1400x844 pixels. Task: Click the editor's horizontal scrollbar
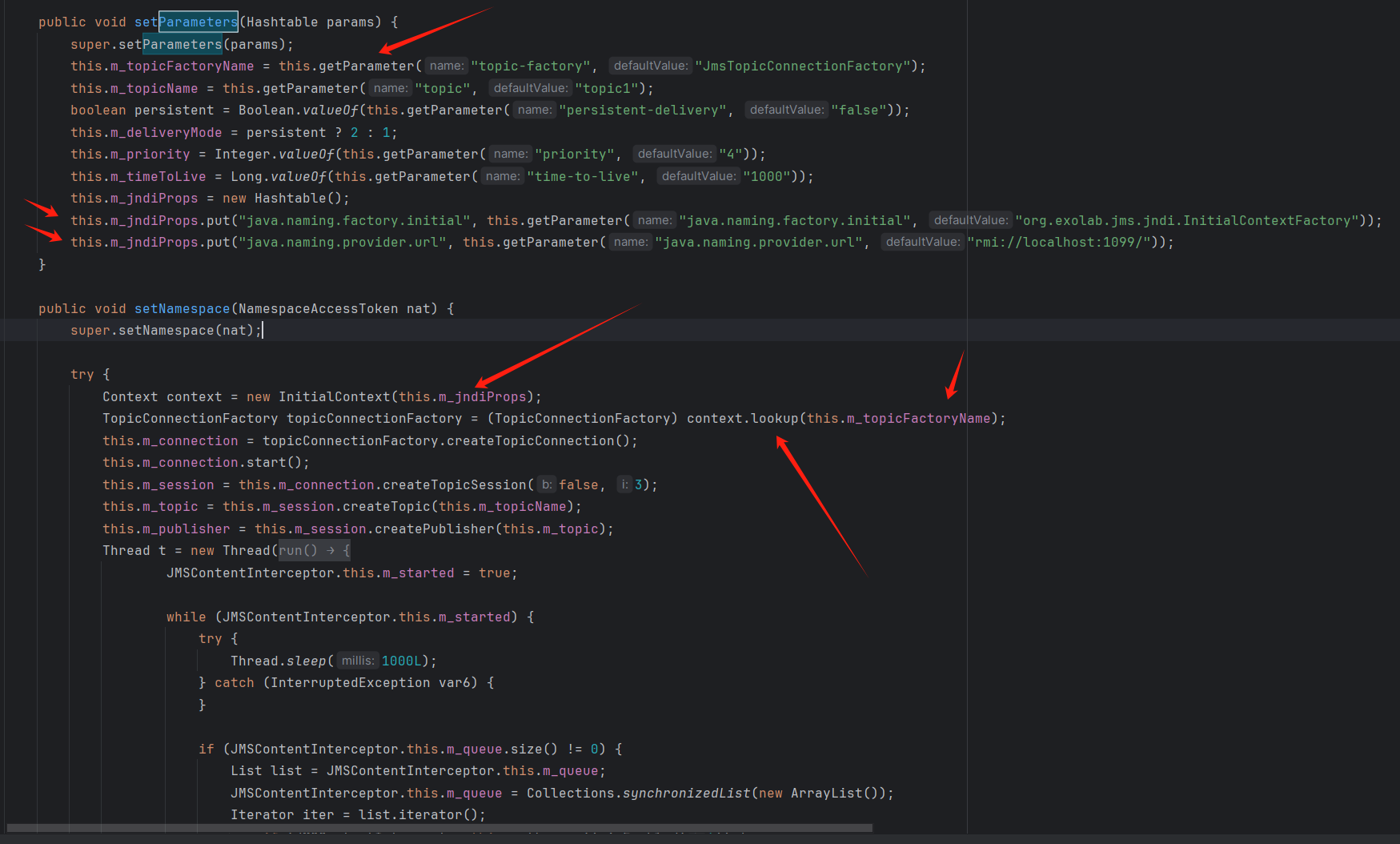tap(439, 828)
